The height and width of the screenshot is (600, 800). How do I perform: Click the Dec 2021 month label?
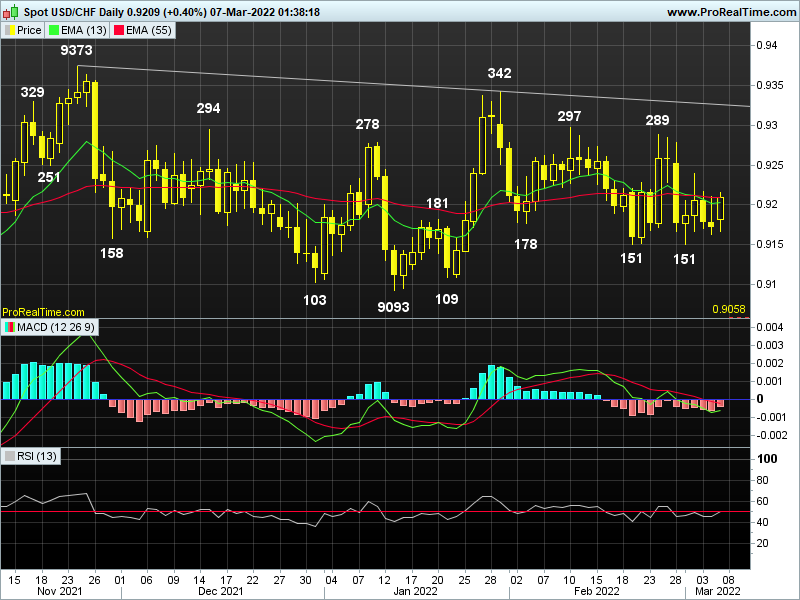point(221,591)
